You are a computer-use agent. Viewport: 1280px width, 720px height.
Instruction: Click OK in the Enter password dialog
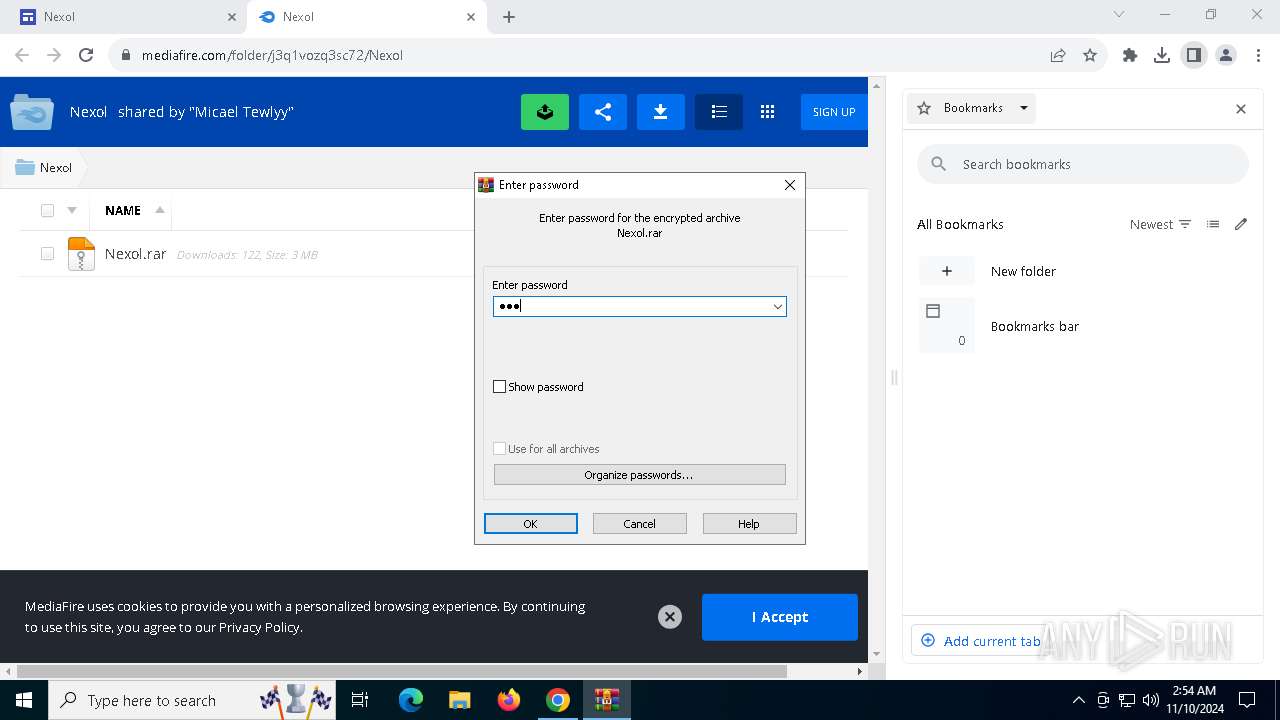click(x=530, y=524)
